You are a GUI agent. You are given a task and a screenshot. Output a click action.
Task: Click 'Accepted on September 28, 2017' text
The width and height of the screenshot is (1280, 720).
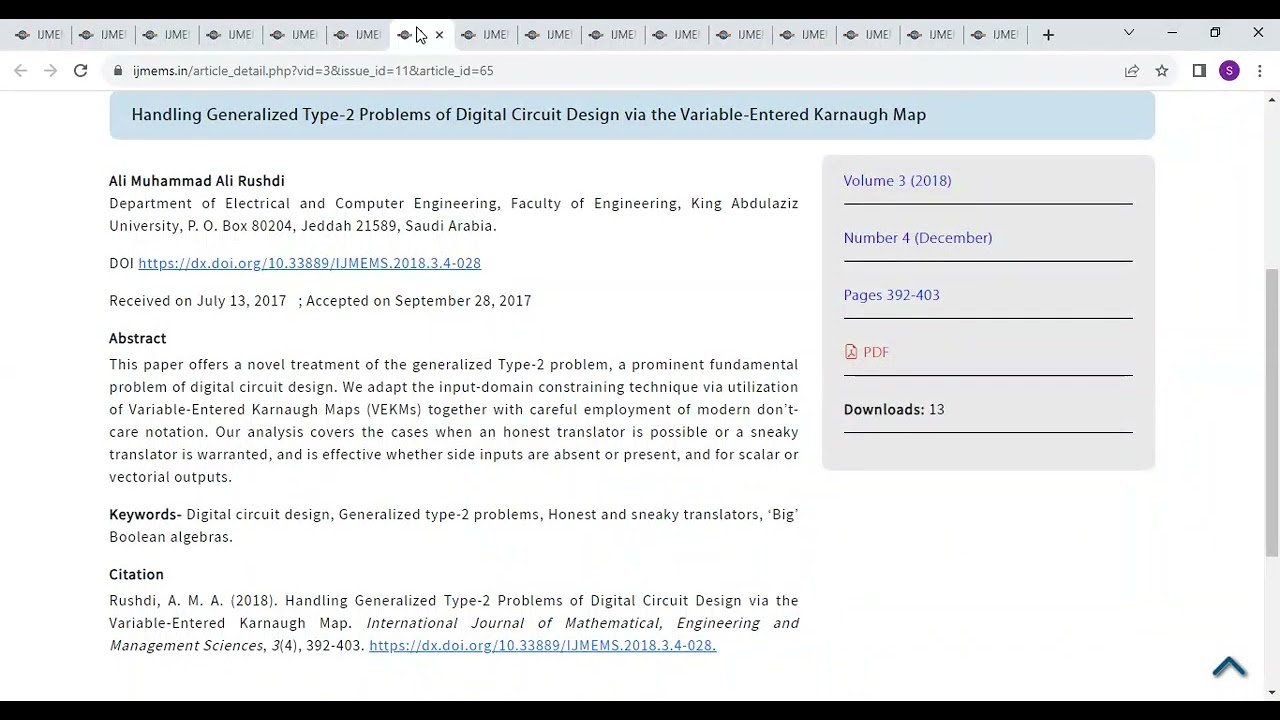pos(419,301)
